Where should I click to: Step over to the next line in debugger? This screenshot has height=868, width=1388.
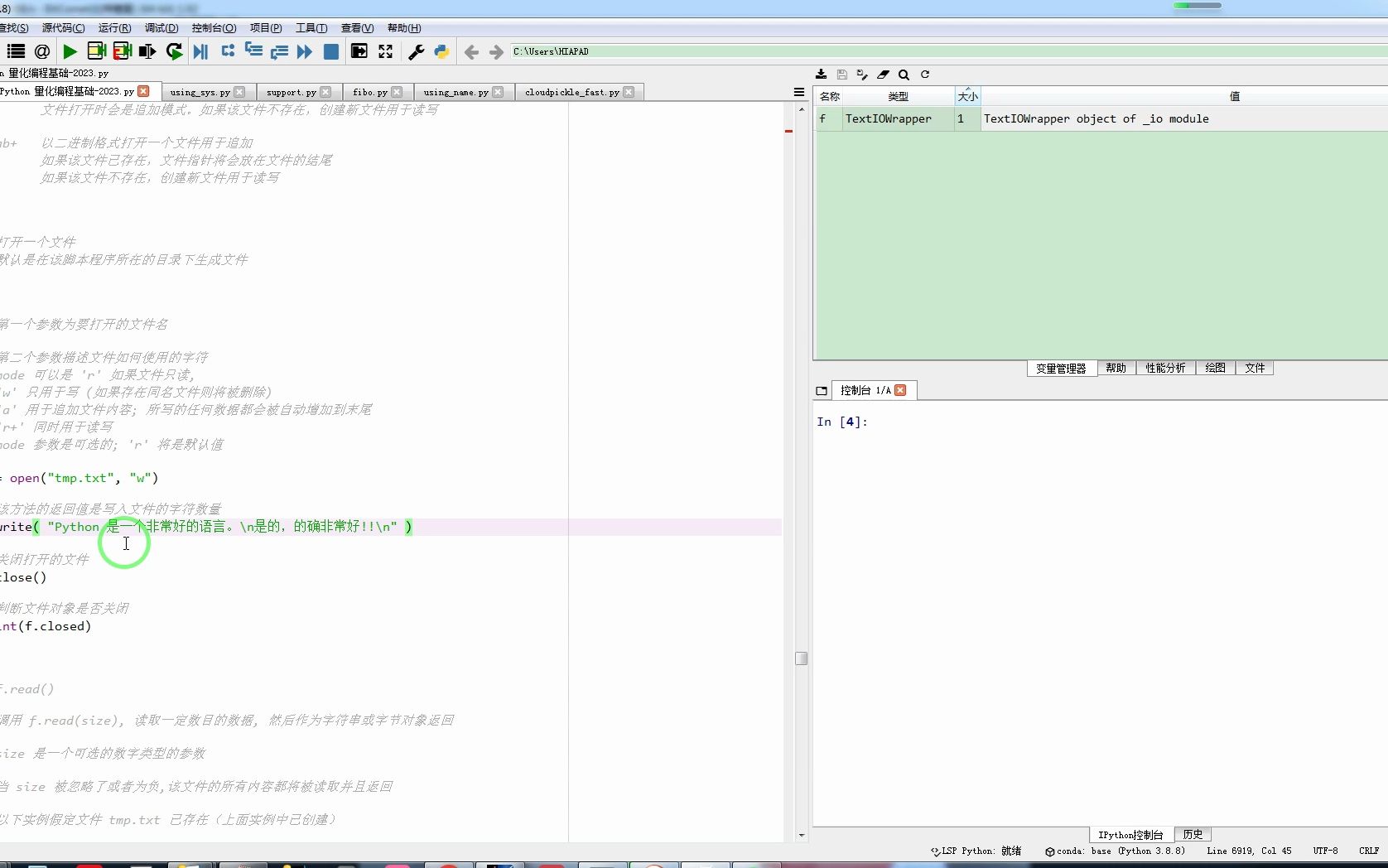pos(228,51)
